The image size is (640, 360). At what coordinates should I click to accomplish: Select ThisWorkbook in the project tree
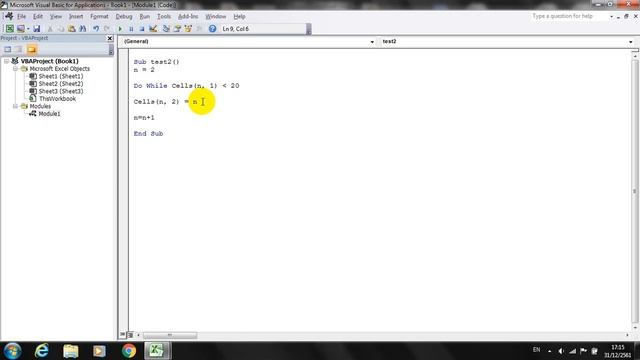(x=57, y=99)
